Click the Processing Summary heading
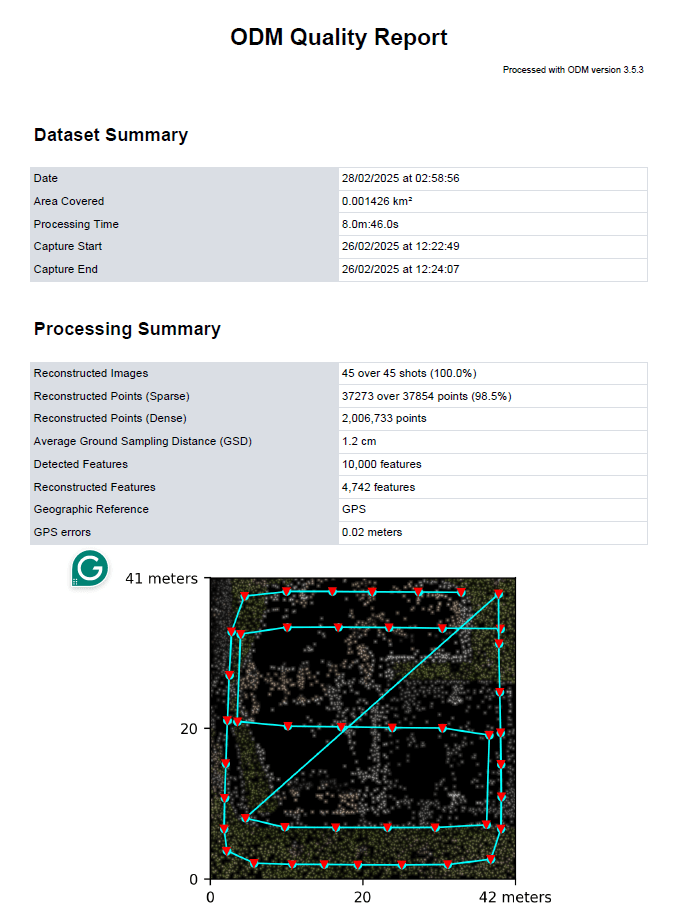Viewport: 674px width, 916px height. (x=127, y=329)
